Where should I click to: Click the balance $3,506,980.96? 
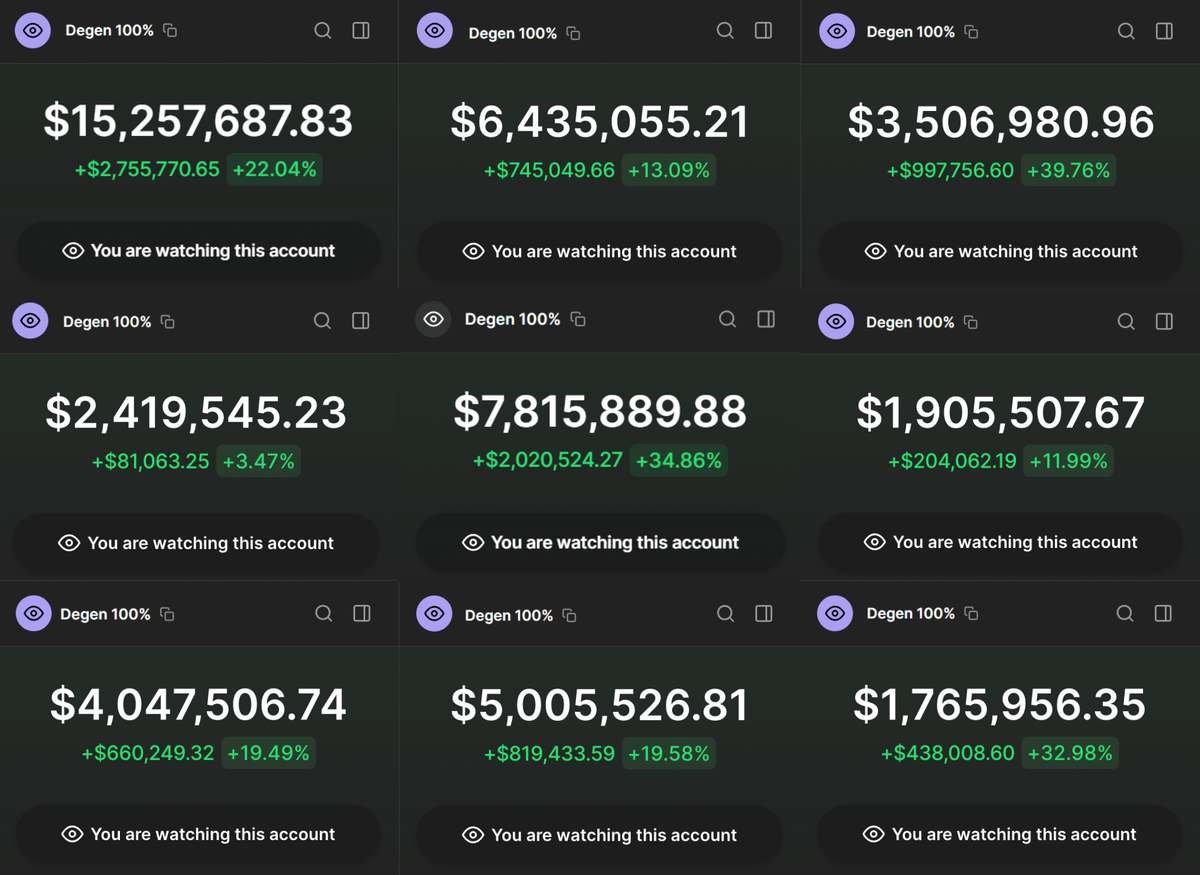click(1001, 122)
